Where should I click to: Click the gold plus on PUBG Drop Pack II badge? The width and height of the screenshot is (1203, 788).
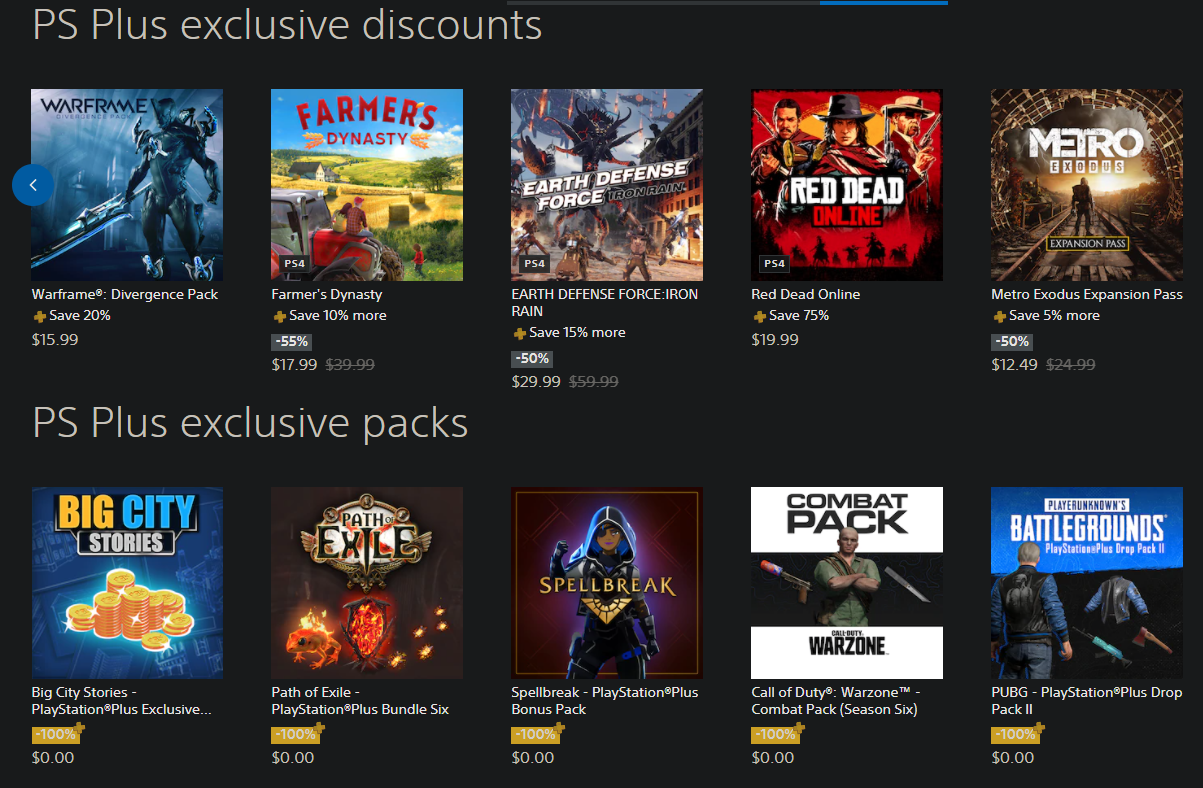(x=1038, y=729)
